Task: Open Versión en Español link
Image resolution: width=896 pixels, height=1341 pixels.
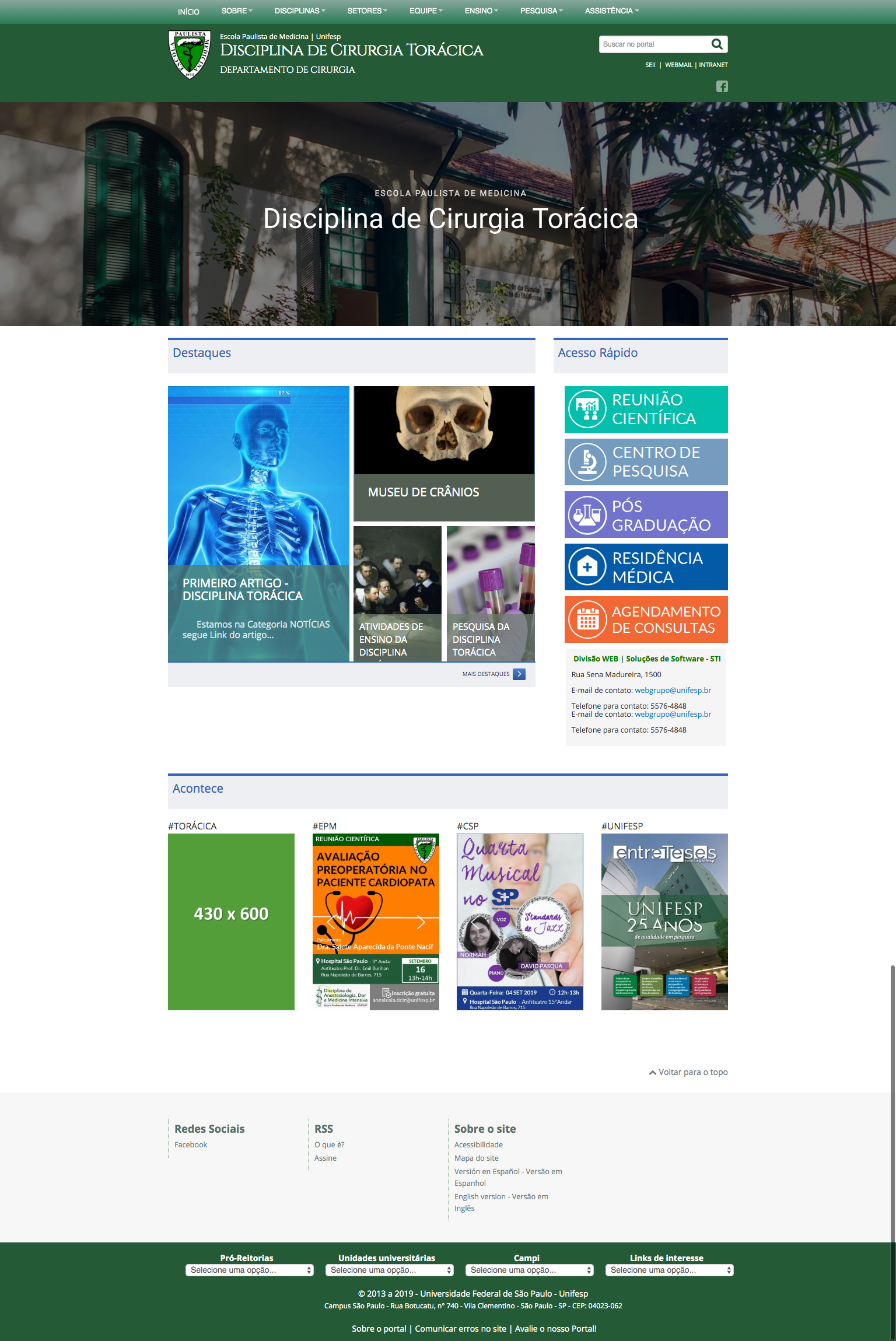Action: (508, 1177)
